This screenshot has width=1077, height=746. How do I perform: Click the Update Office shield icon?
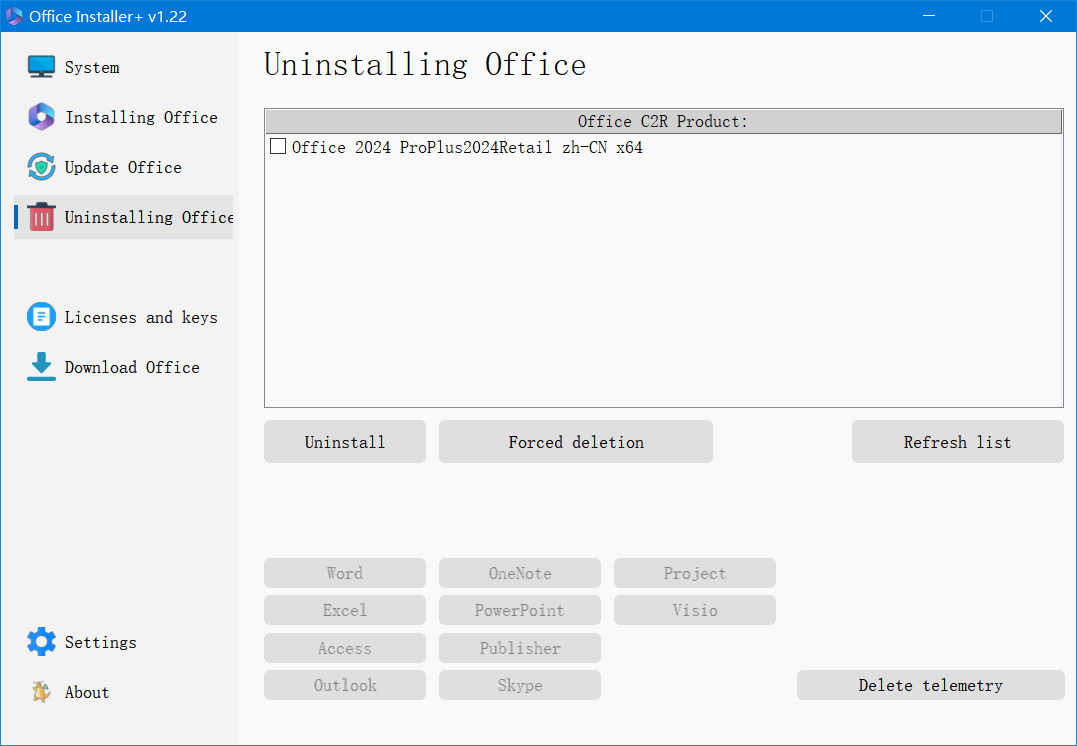(x=41, y=167)
